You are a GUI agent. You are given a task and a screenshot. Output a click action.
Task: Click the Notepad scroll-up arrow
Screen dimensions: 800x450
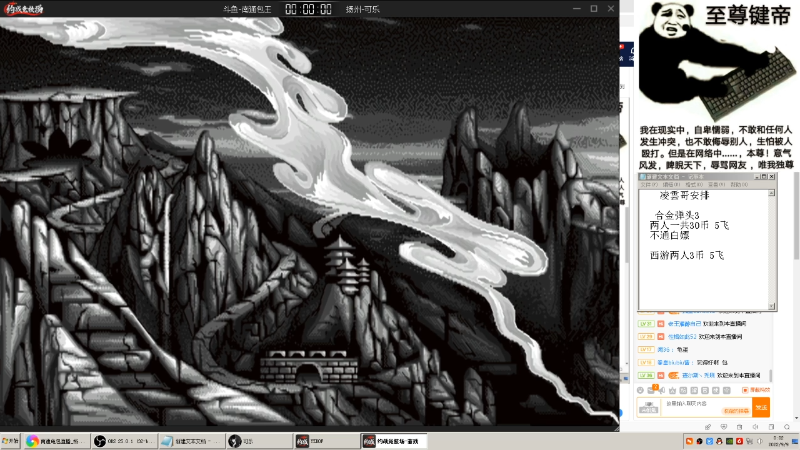pos(771,193)
